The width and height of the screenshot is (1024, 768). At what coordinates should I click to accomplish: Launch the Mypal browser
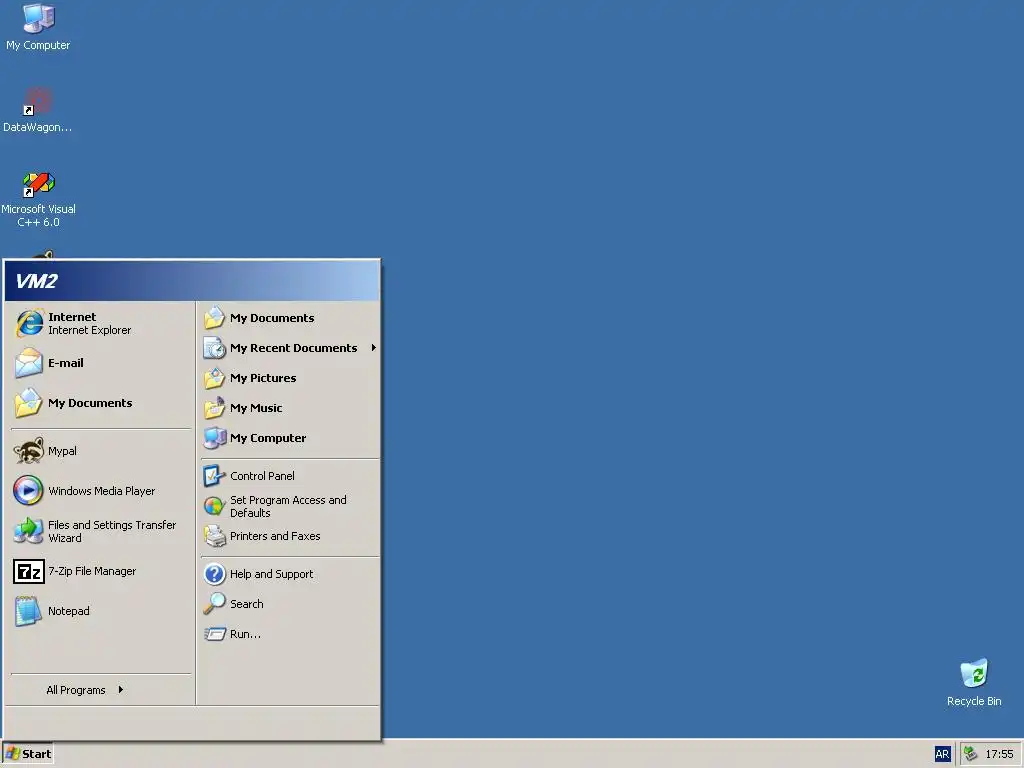[x=100, y=451]
